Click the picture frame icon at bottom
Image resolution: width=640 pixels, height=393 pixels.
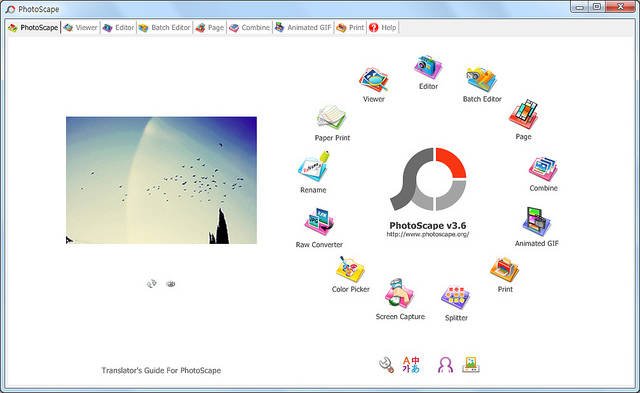[x=471, y=365]
